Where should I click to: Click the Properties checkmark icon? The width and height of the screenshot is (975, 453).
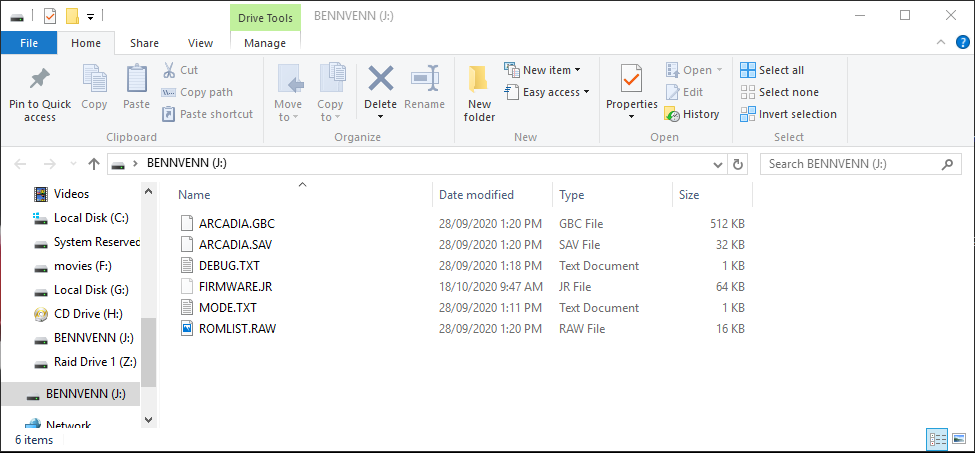[631, 80]
